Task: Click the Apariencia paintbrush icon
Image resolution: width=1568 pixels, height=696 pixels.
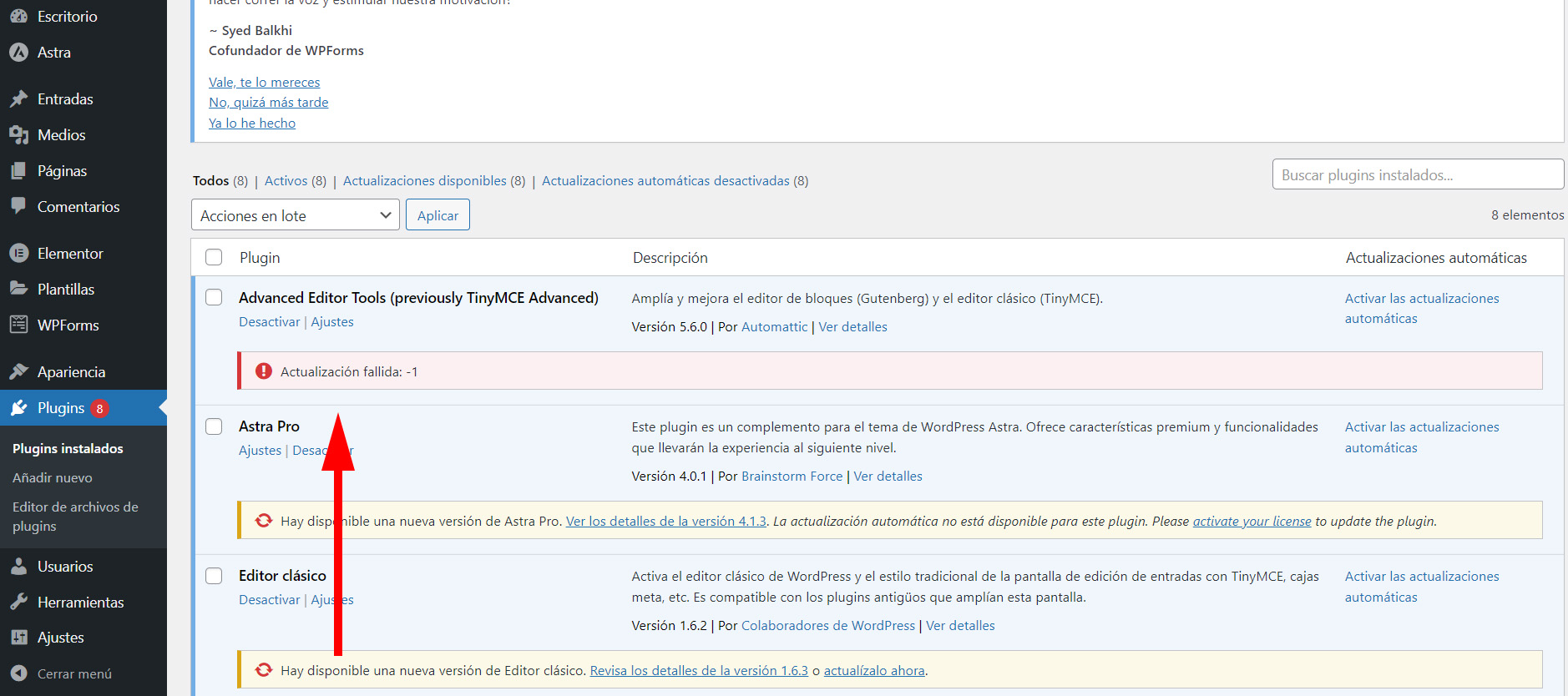Action: tap(18, 371)
